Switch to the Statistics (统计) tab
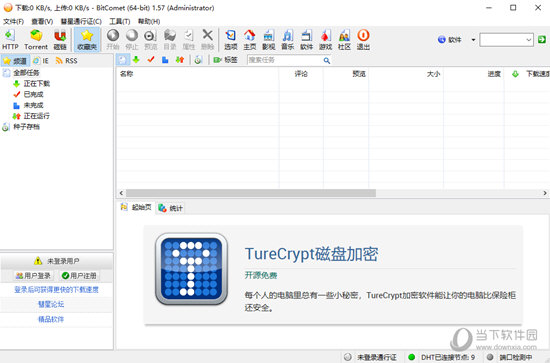Viewport: 550px width, 363px height. coord(170,208)
